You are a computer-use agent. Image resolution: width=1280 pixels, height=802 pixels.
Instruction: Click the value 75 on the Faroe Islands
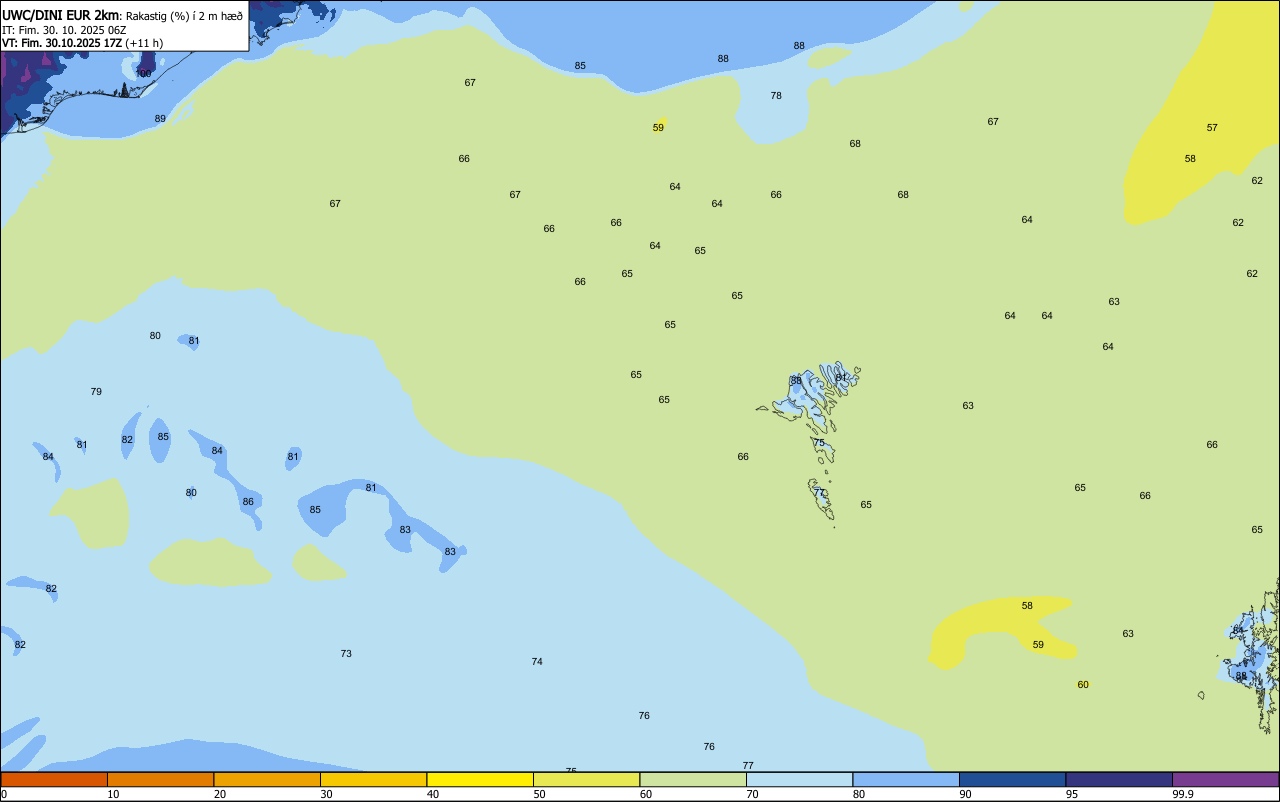(819, 443)
